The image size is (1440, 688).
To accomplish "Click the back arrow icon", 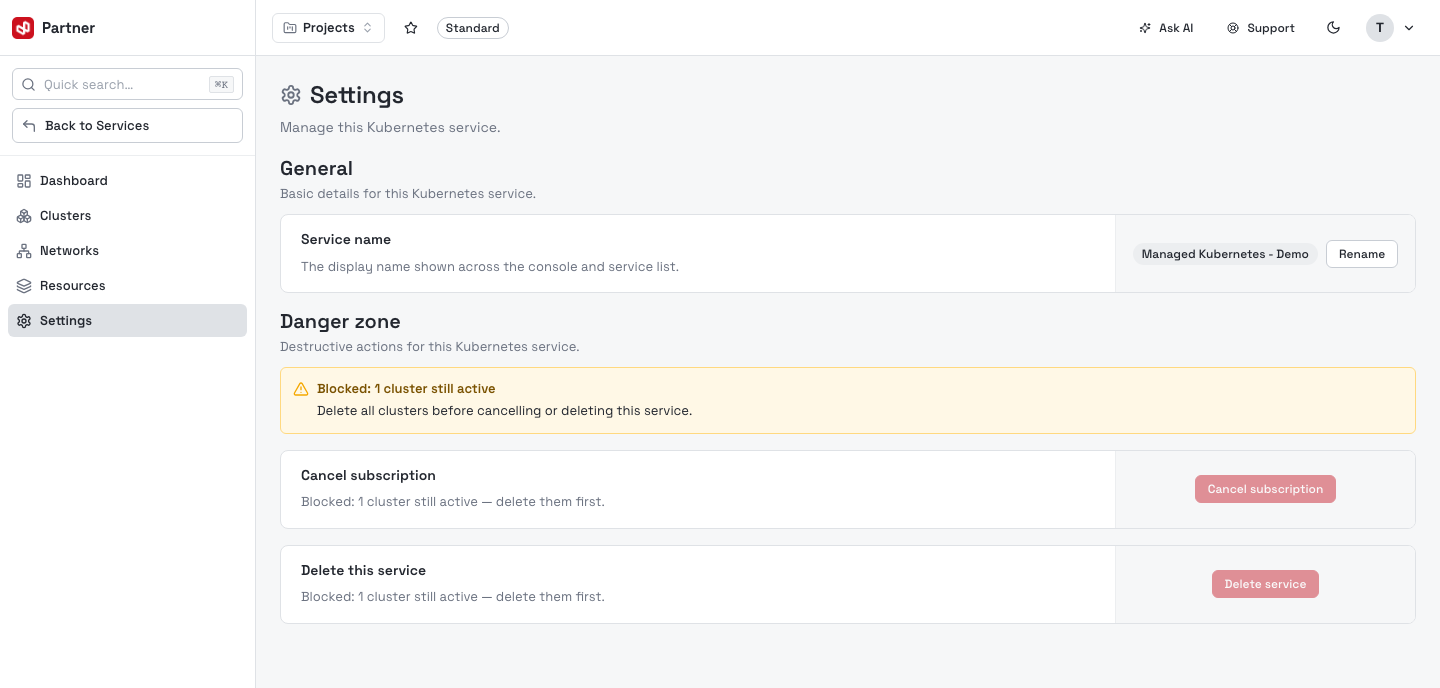I will 29,126.
